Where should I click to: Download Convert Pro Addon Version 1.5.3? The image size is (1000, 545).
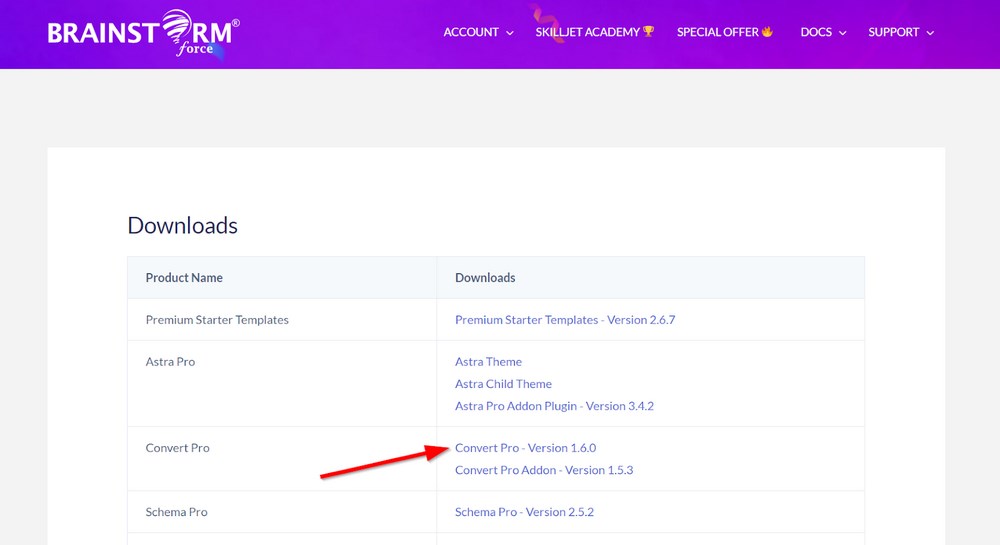(x=544, y=470)
